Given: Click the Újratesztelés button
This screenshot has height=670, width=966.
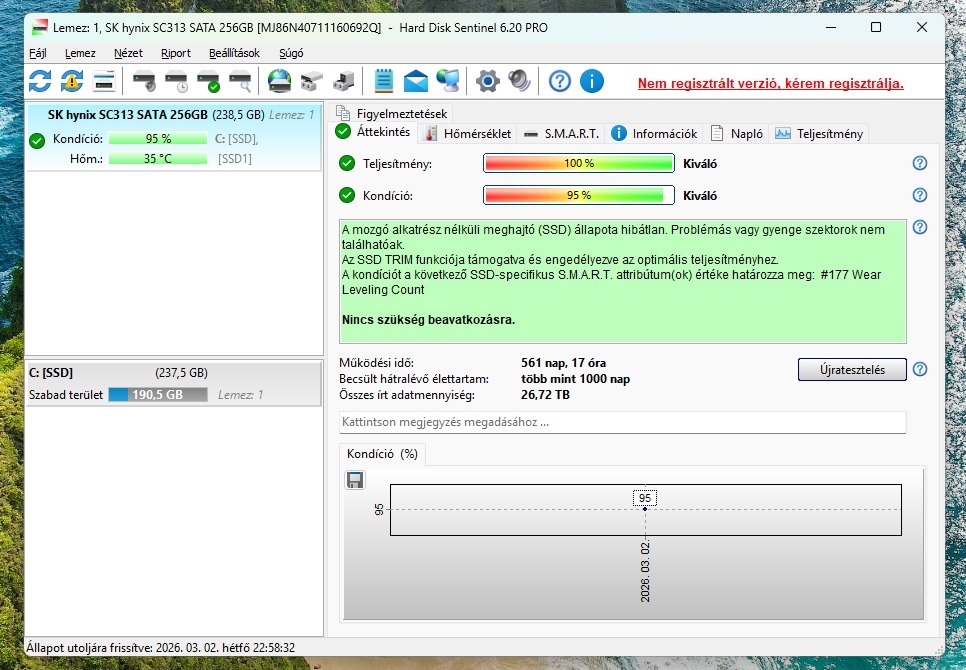Looking at the screenshot, I should tap(852, 369).
